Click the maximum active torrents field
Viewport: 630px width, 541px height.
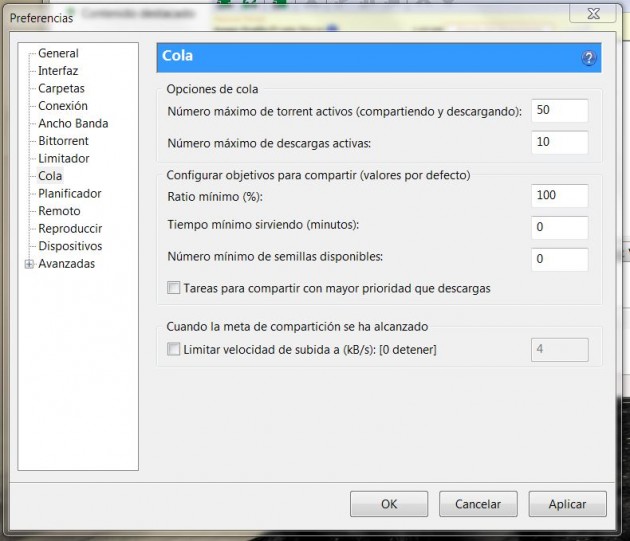point(559,111)
